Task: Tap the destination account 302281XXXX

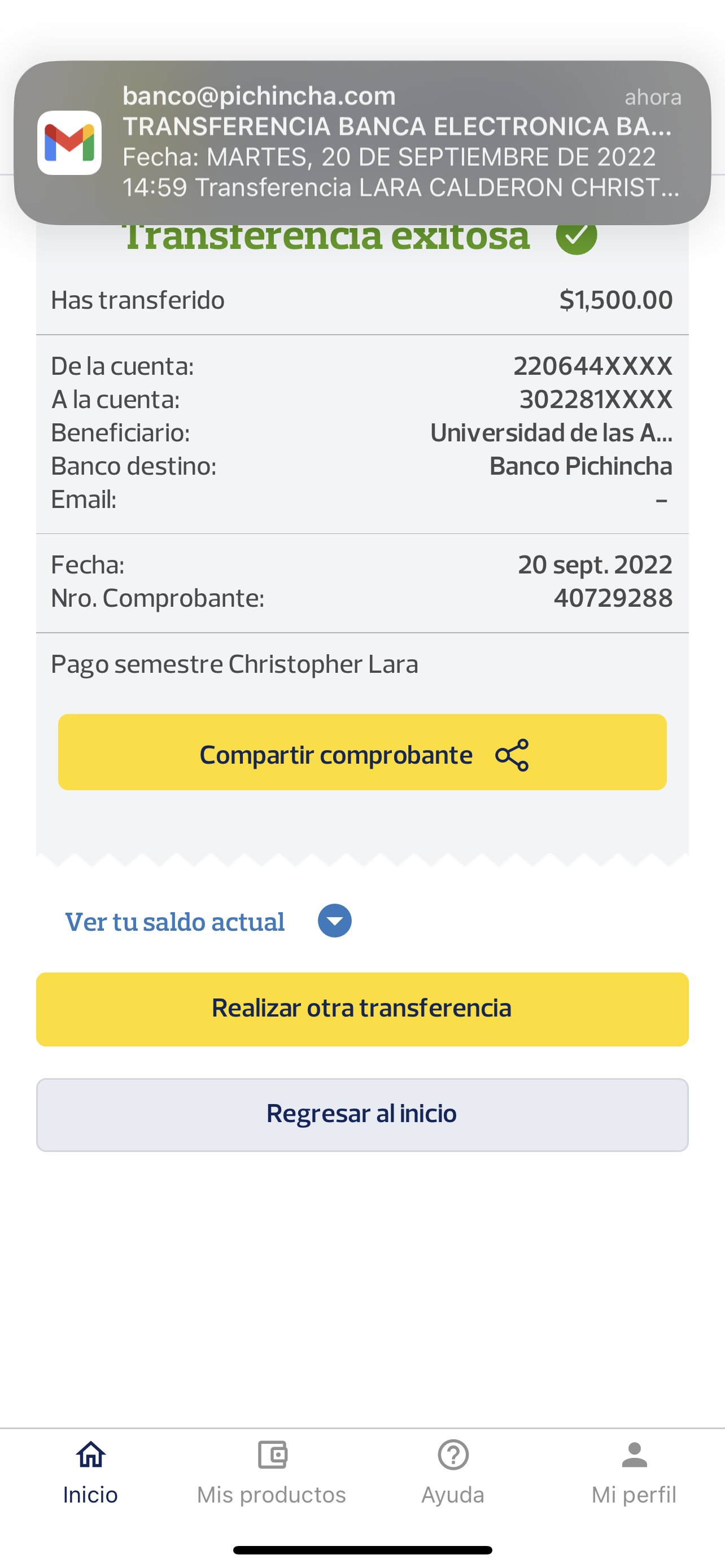Action: [595, 400]
